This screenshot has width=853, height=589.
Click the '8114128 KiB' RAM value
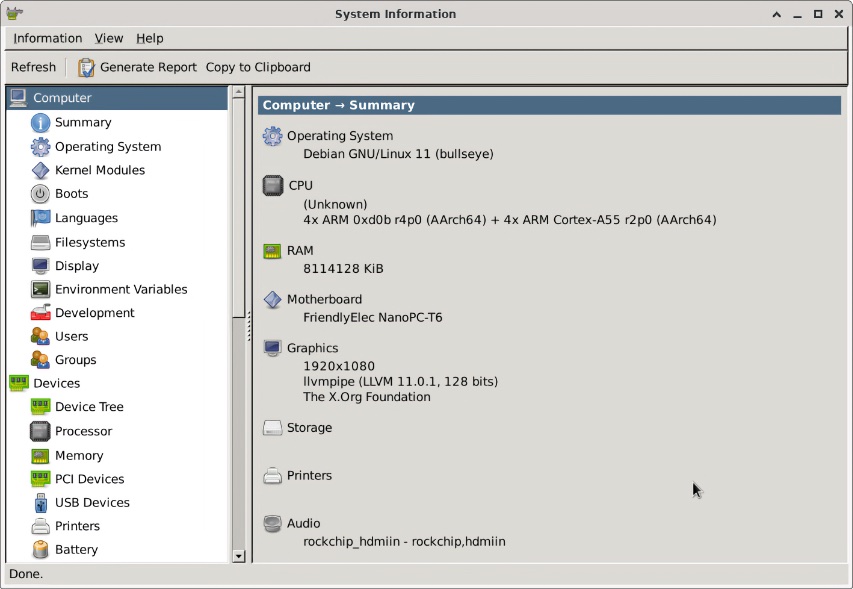pos(343,269)
